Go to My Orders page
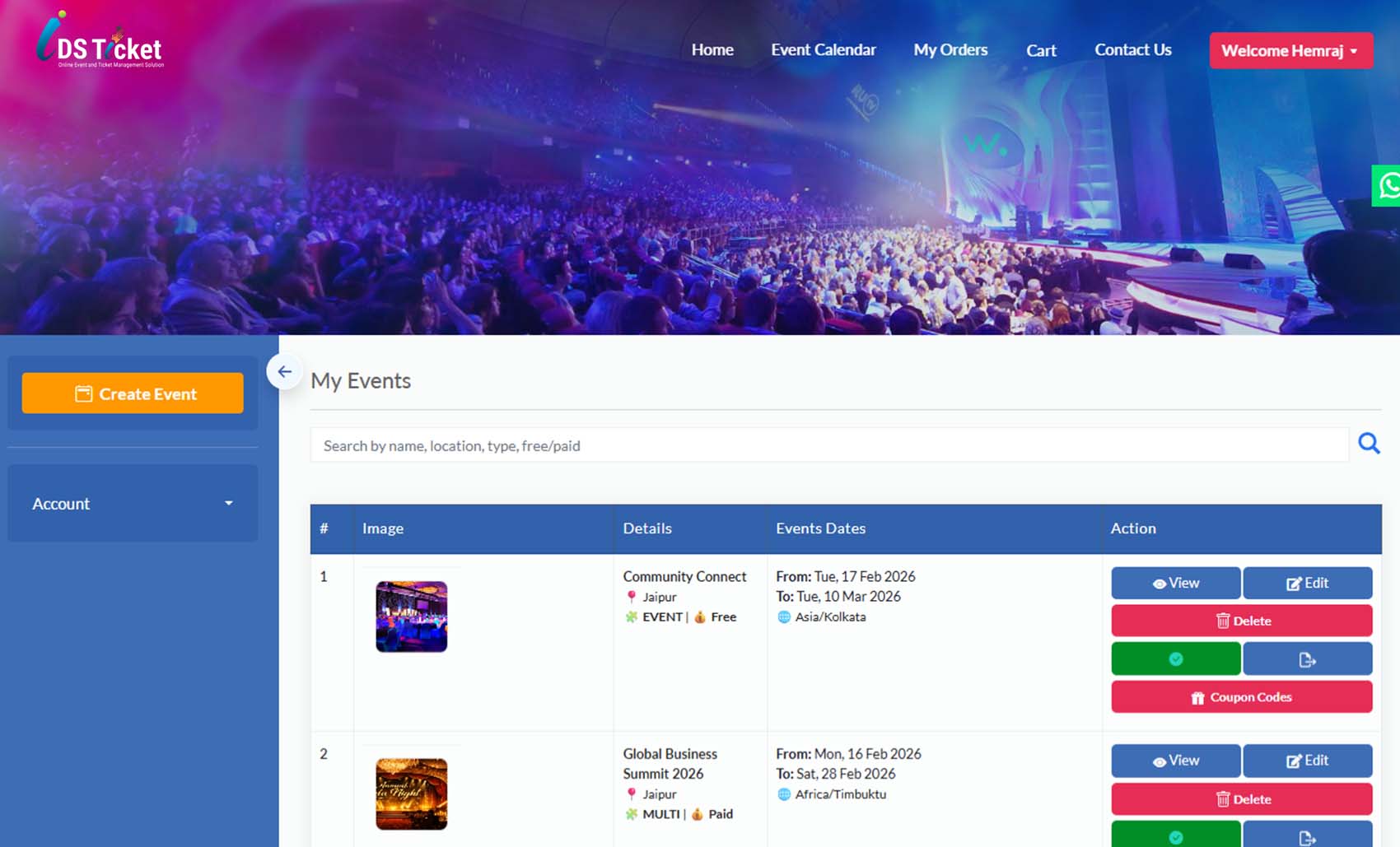This screenshot has width=1400, height=847. (x=950, y=50)
